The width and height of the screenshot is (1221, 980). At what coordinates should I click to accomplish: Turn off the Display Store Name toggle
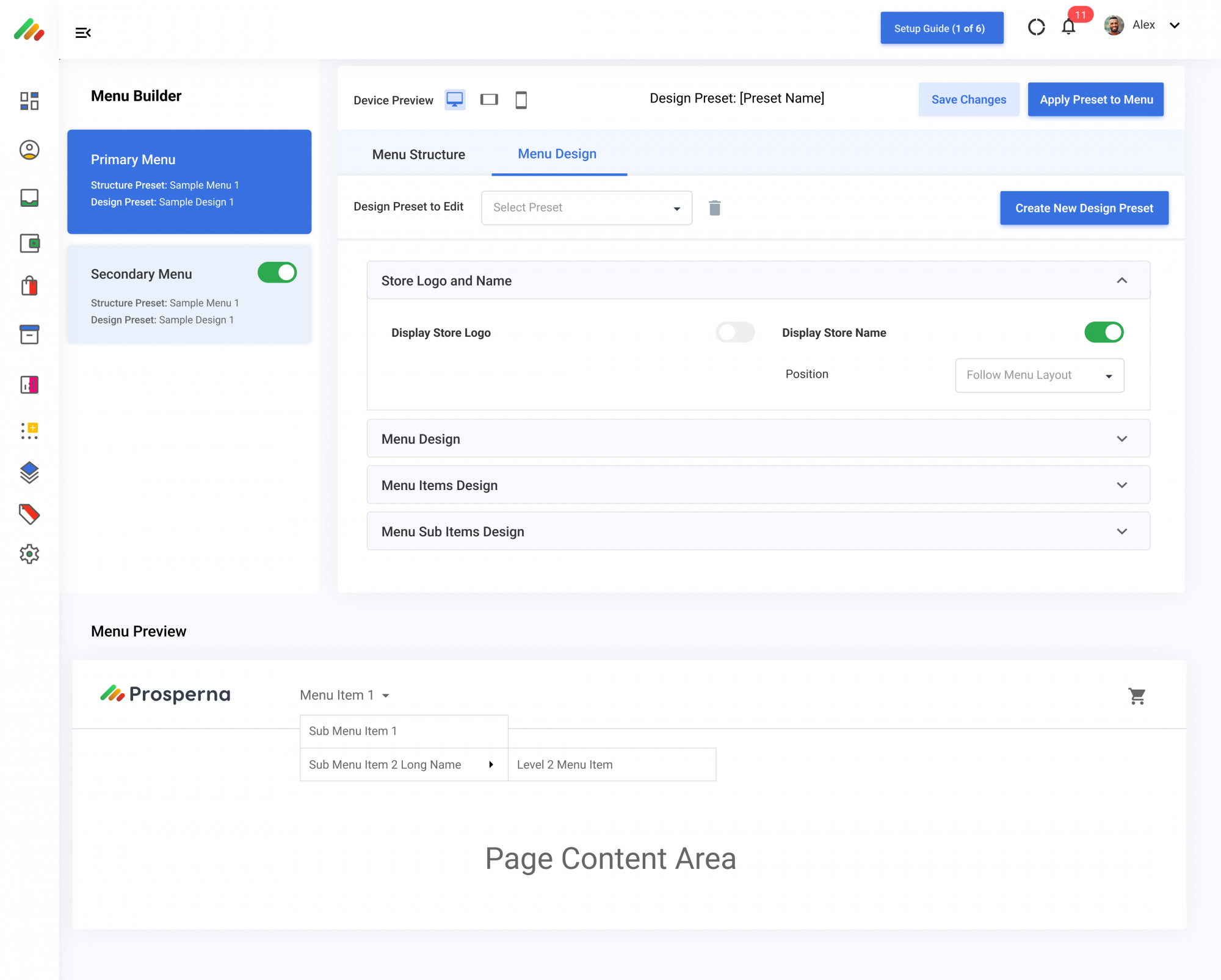[x=1104, y=333]
